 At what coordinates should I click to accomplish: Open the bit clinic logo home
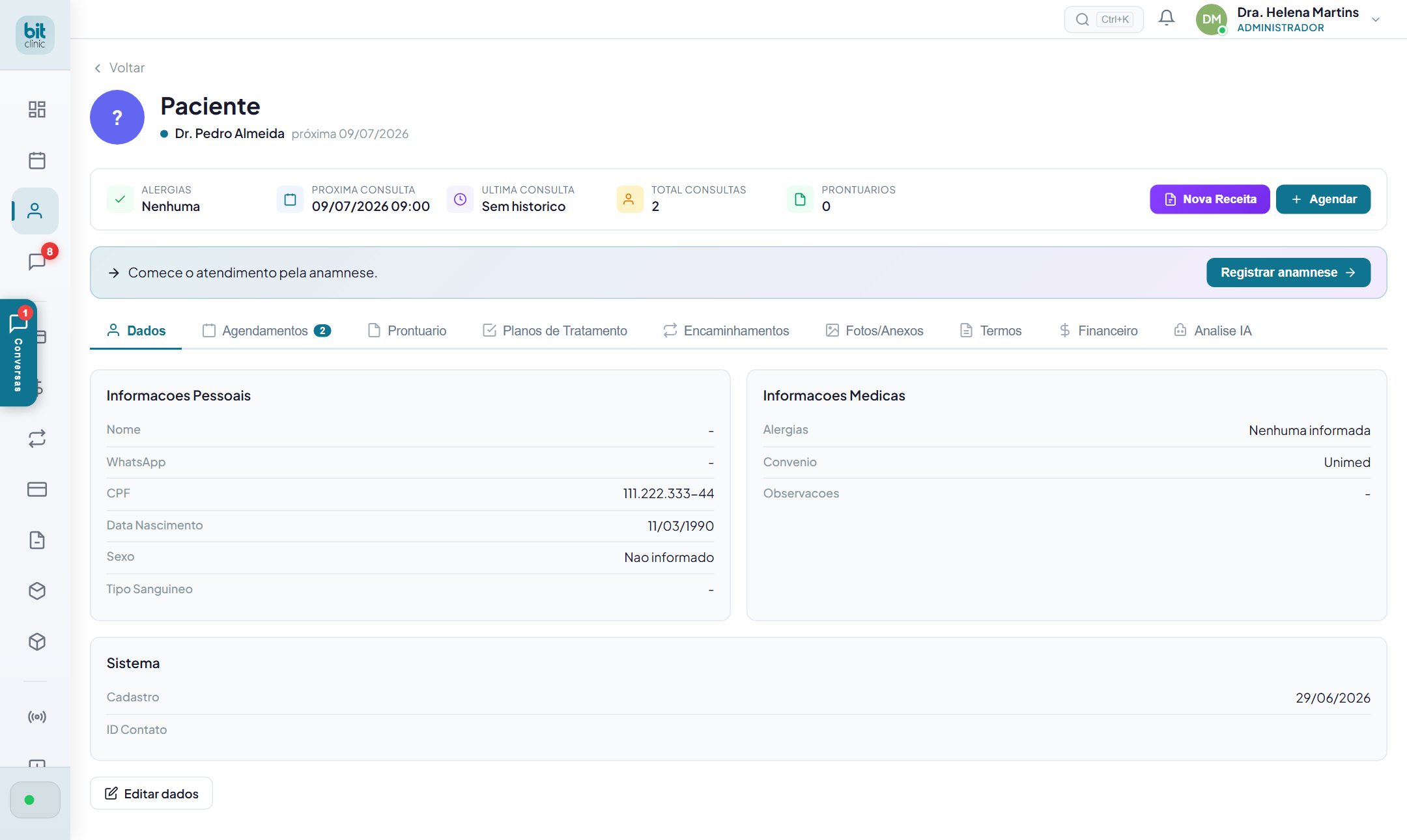pos(35,35)
